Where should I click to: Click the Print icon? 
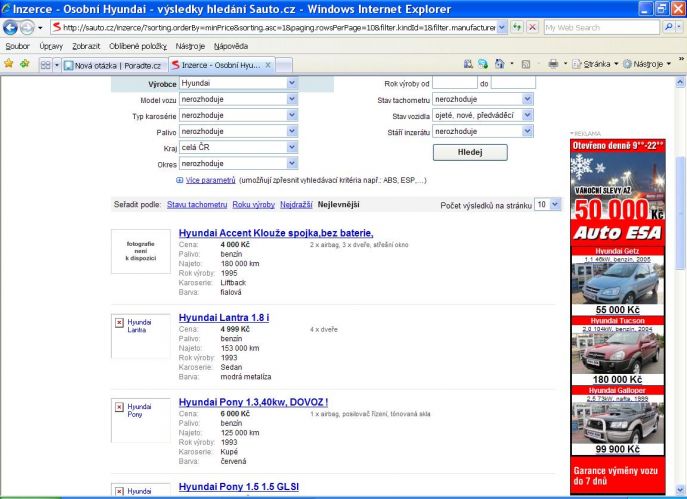[x=553, y=64]
